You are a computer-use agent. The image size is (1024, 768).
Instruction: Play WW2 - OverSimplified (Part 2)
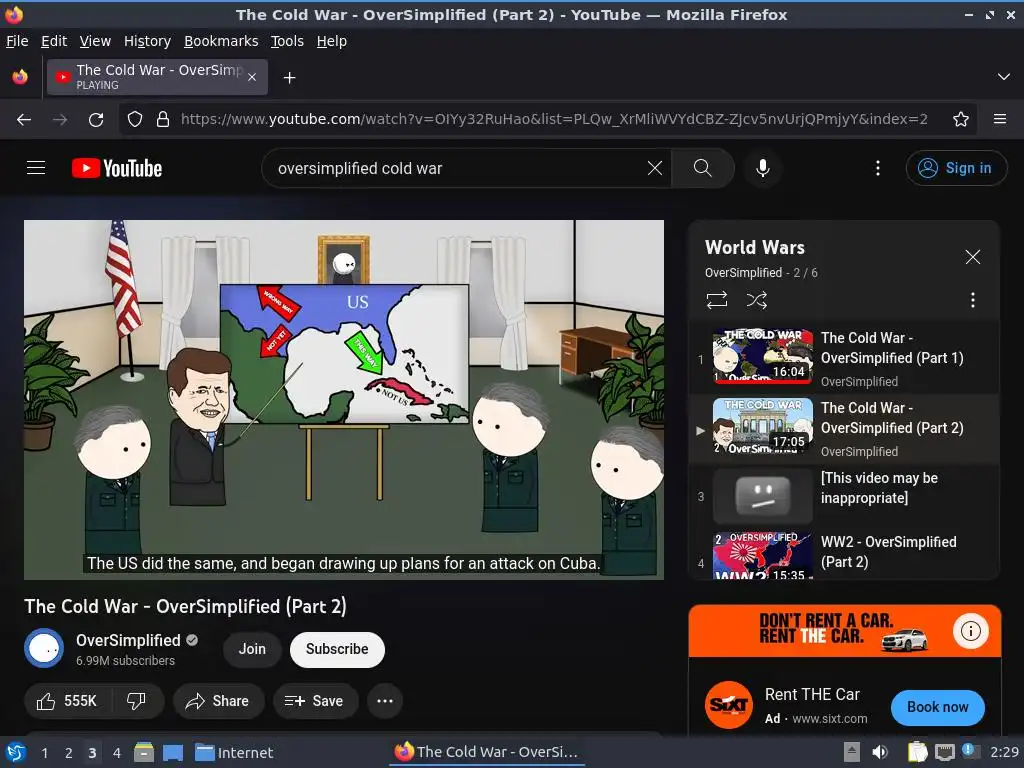pyautogui.click(x=844, y=554)
